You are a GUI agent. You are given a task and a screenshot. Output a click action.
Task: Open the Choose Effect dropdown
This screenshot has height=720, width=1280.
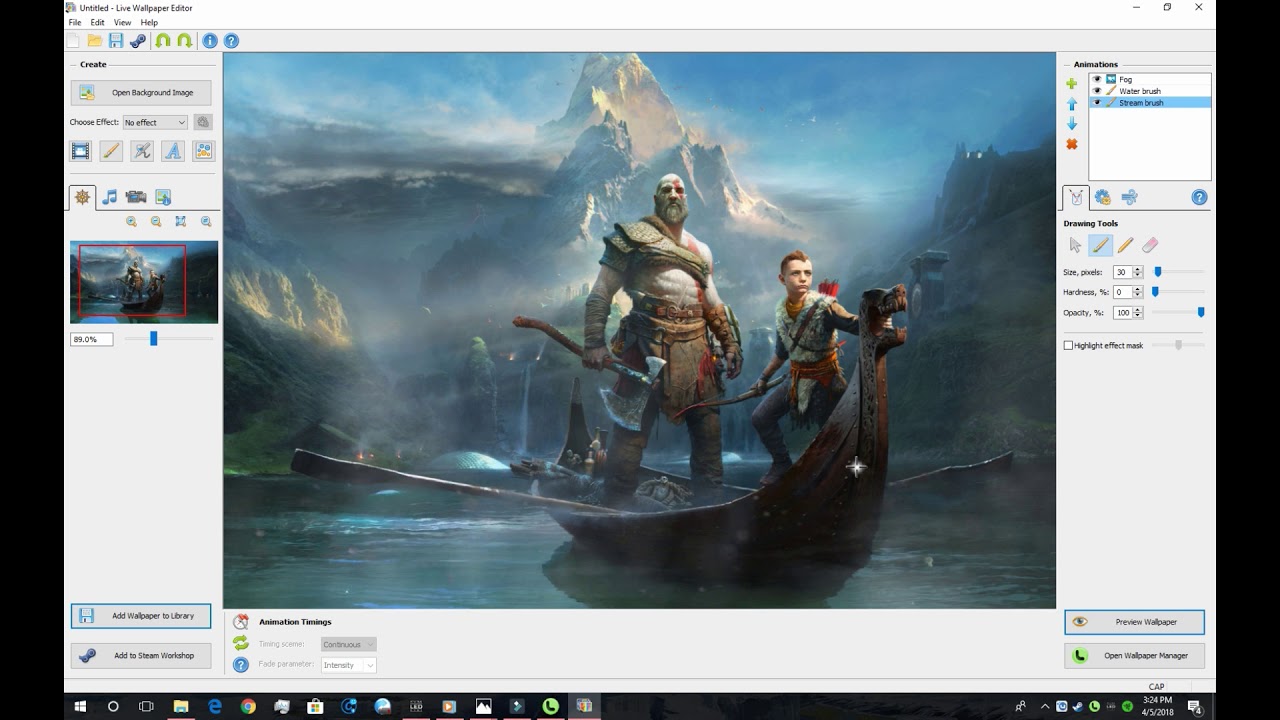pyautogui.click(x=155, y=122)
